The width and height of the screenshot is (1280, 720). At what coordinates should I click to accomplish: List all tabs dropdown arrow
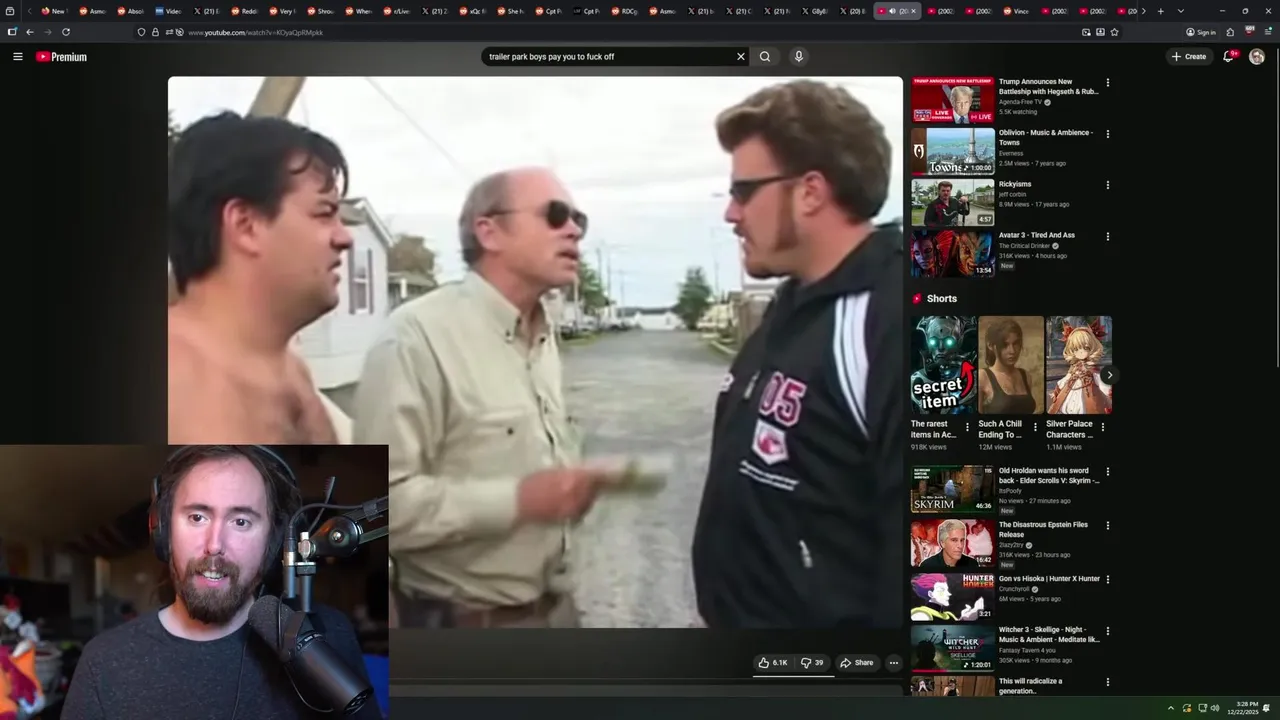1180,11
